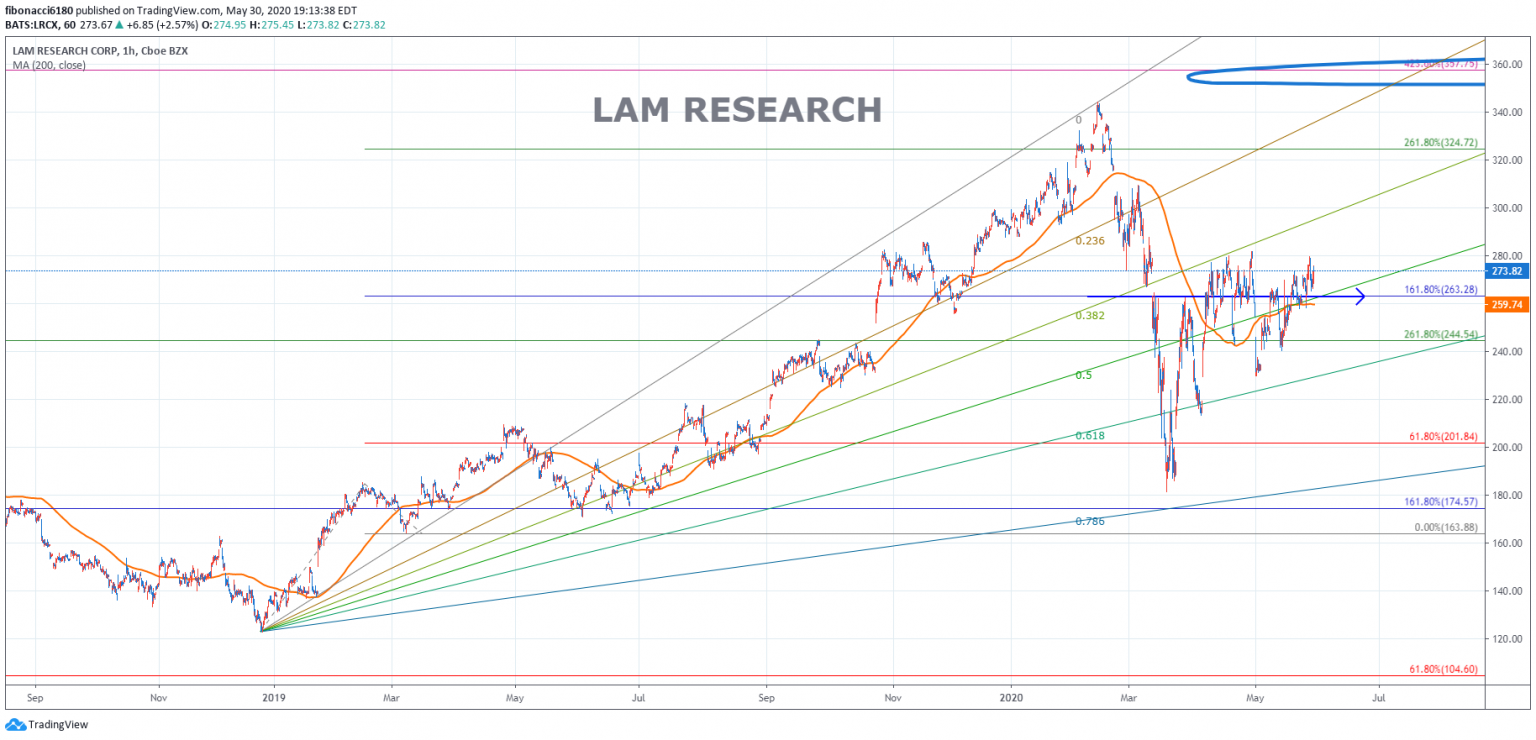Click the orange 259.74 moving average price tag
The height and width of the screenshot is (740, 1536).
[x=1507, y=305]
